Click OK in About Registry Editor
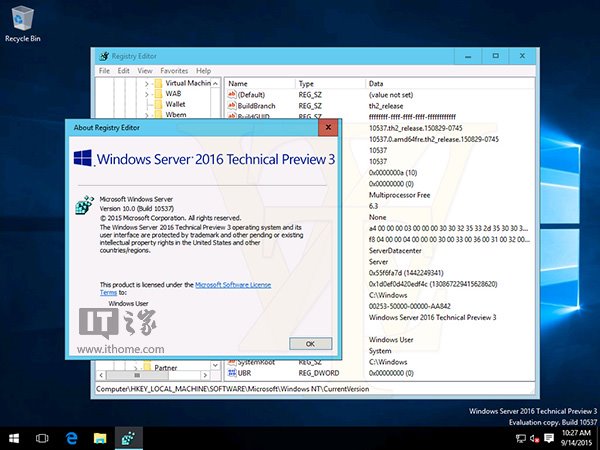 tap(310, 344)
